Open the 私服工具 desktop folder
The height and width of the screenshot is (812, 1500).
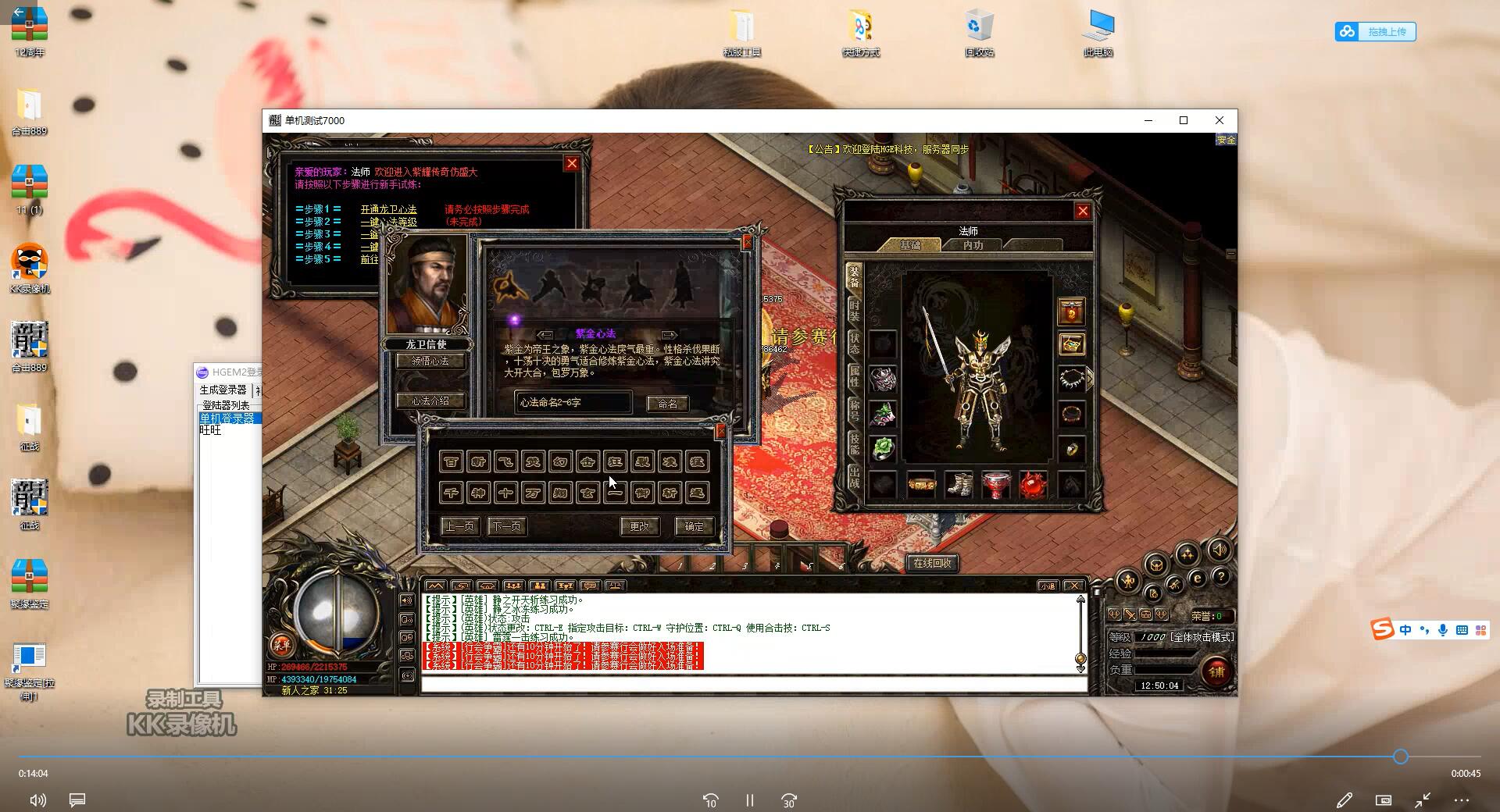[741, 33]
